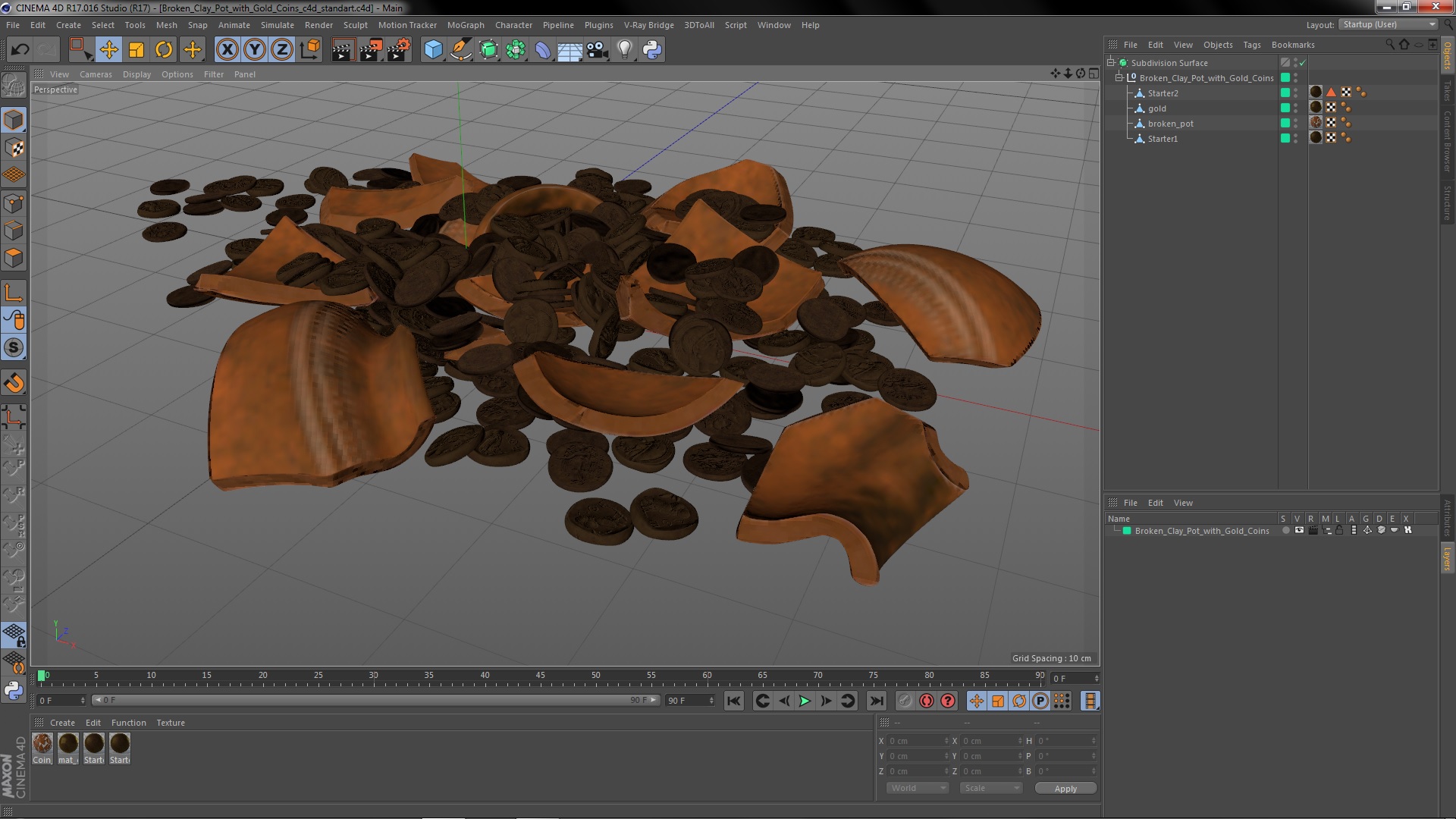Collapse Broken_Clay_Pot_with_Gold_Coins null group
Viewport: 1456px width, 819px height.
(x=1119, y=77)
